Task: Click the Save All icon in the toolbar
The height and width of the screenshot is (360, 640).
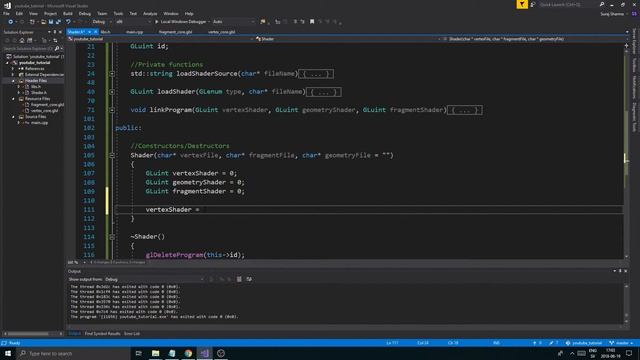Action: (58, 22)
